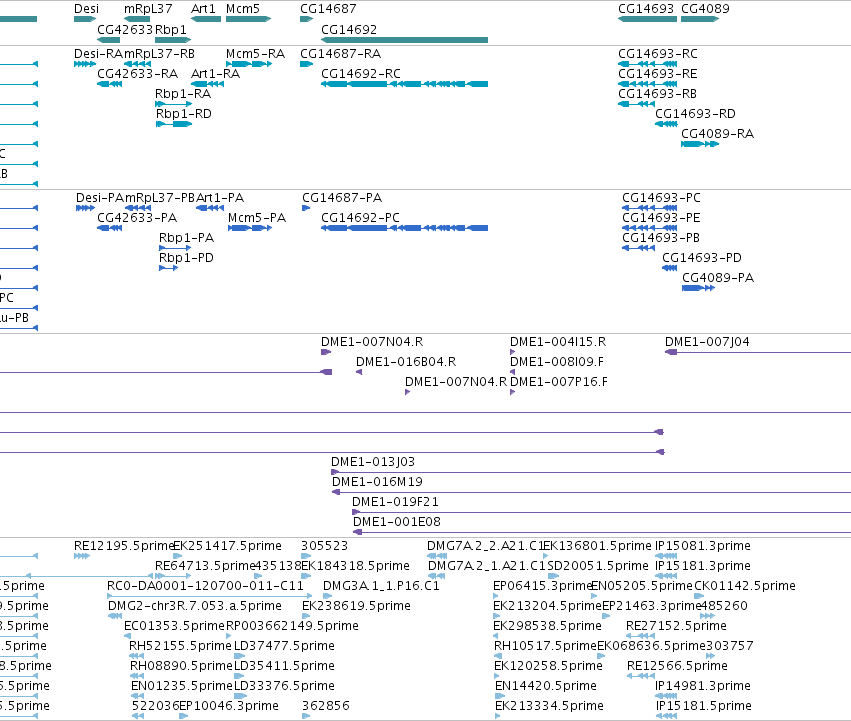The height and width of the screenshot is (721, 851).
Task: Open protein Rbp1-PA
Action: [175, 248]
